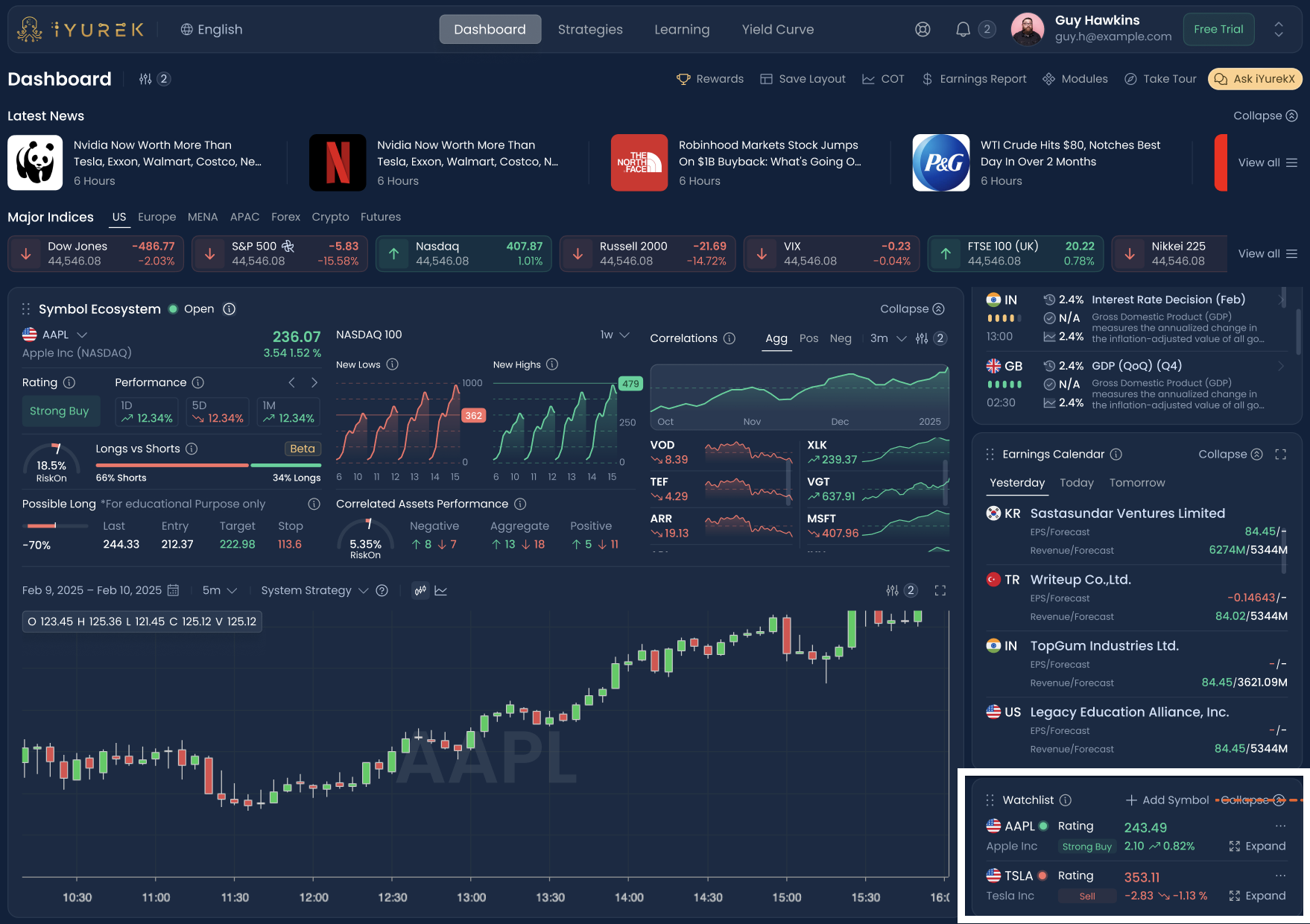The width and height of the screenshot is (1310, 924).
Task: Click the Free Trial button
Action: 1218,30
